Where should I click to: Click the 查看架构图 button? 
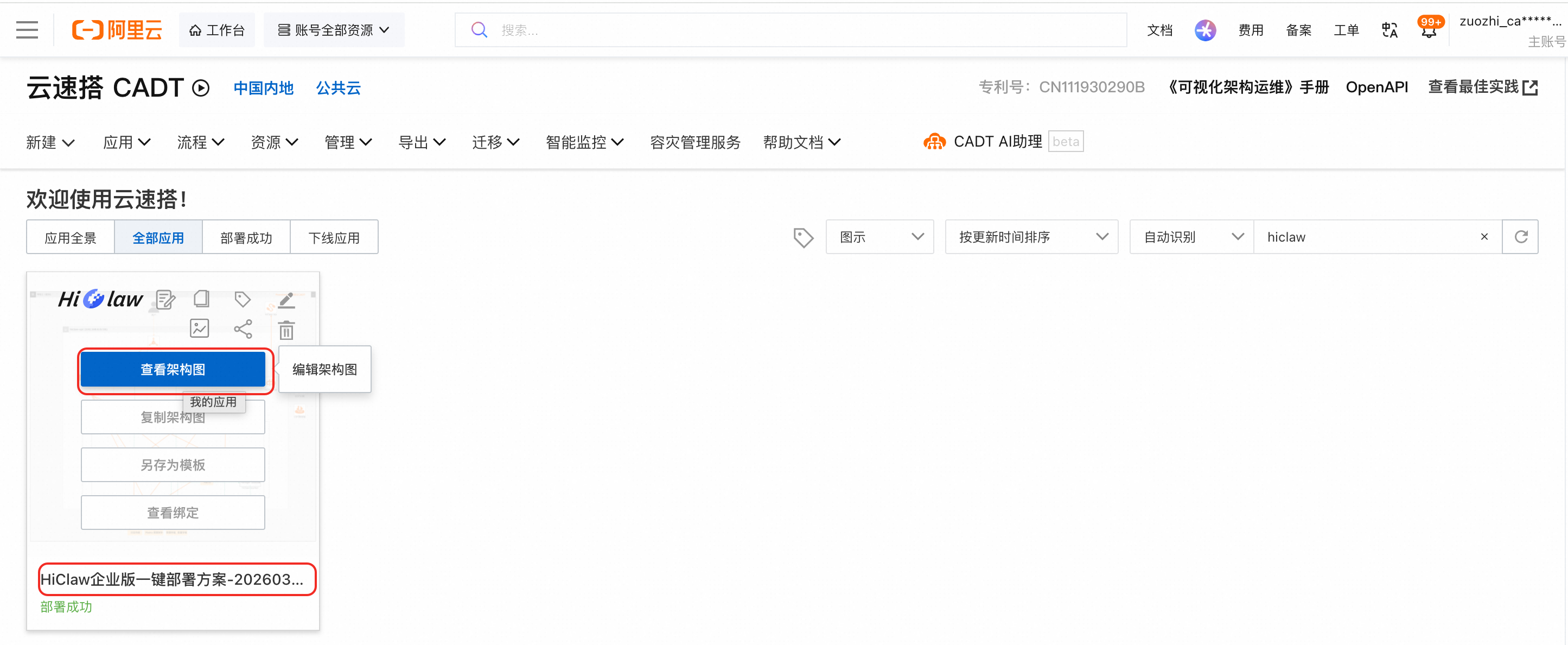(x=173, y=370)
